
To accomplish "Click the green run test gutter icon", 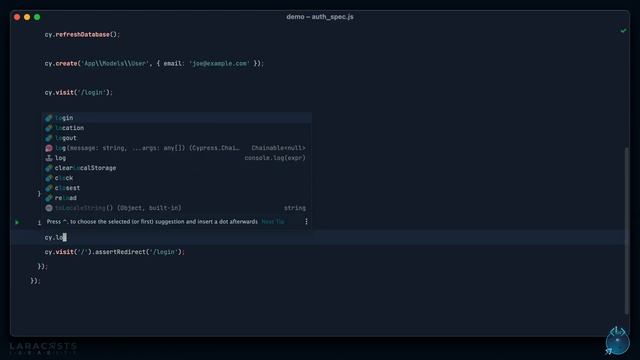I will pyautogui.click(x=17, y=222).
